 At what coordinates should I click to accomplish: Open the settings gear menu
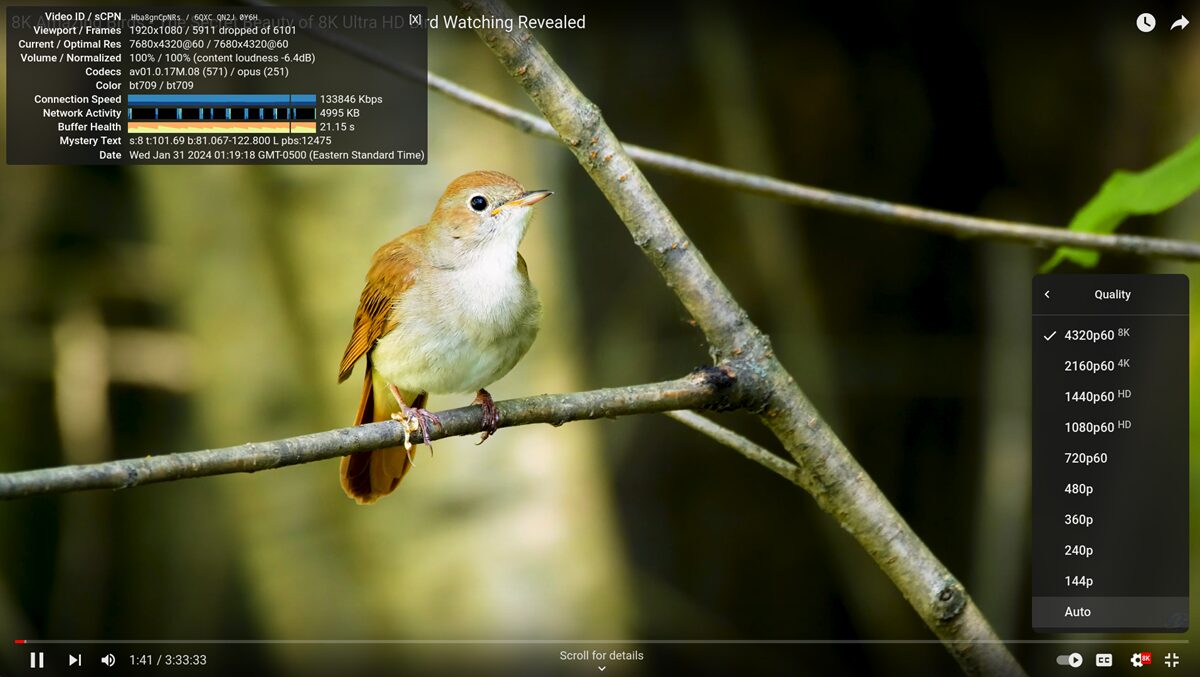pyautogui.click(x=1139, y=660)
